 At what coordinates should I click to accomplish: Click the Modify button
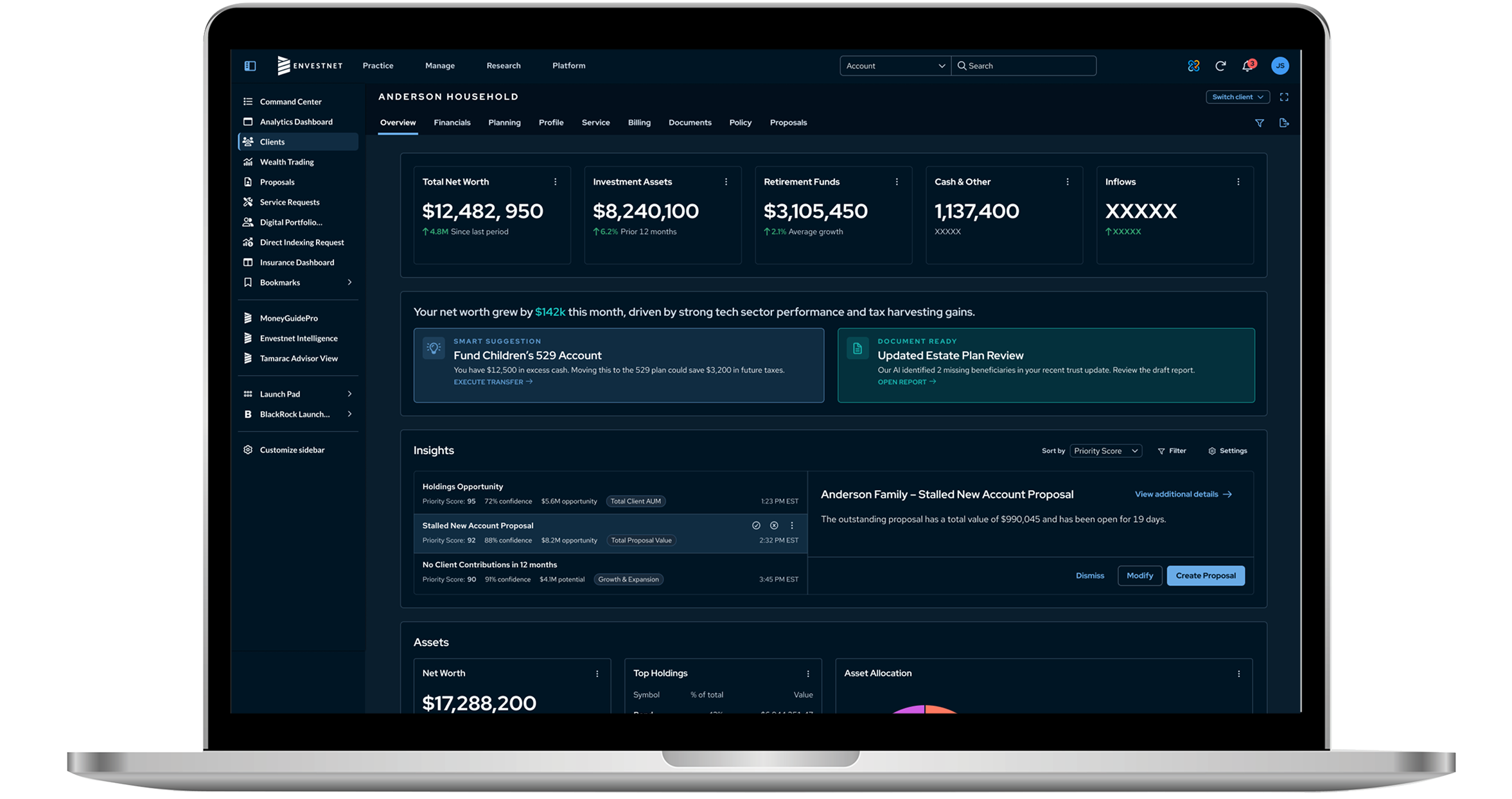1140,575
